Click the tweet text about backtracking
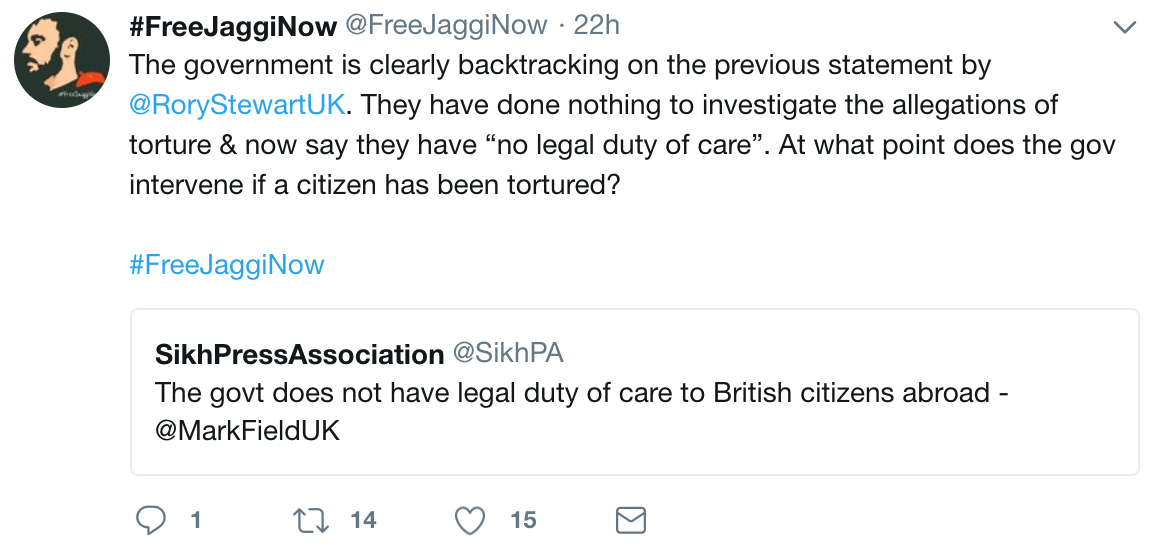Image resolution: width=1150 pixels, height=552 pixels. (x=622, y=125)
